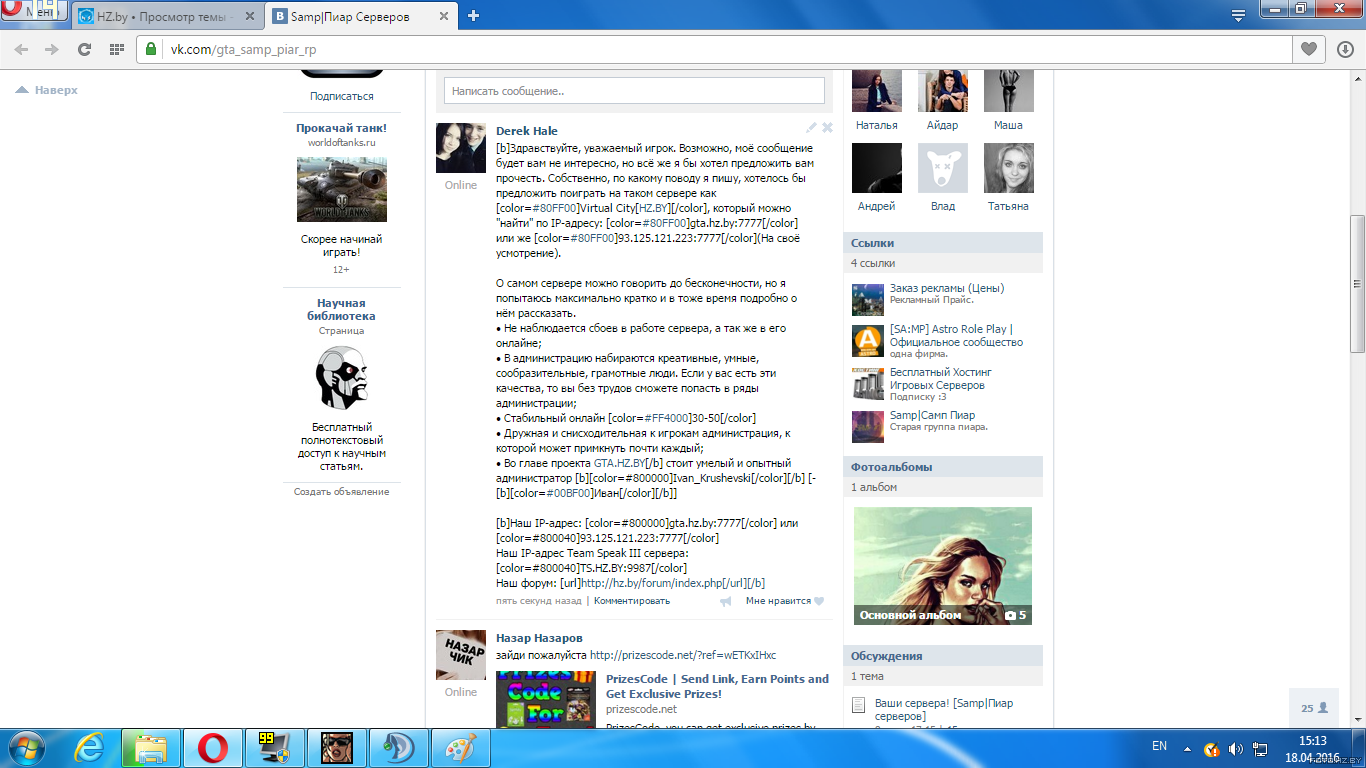Image resolution: width=1366 pixels, height=768 pixels.
Task: Close the HZ.by tab
Action: point(250,16)
